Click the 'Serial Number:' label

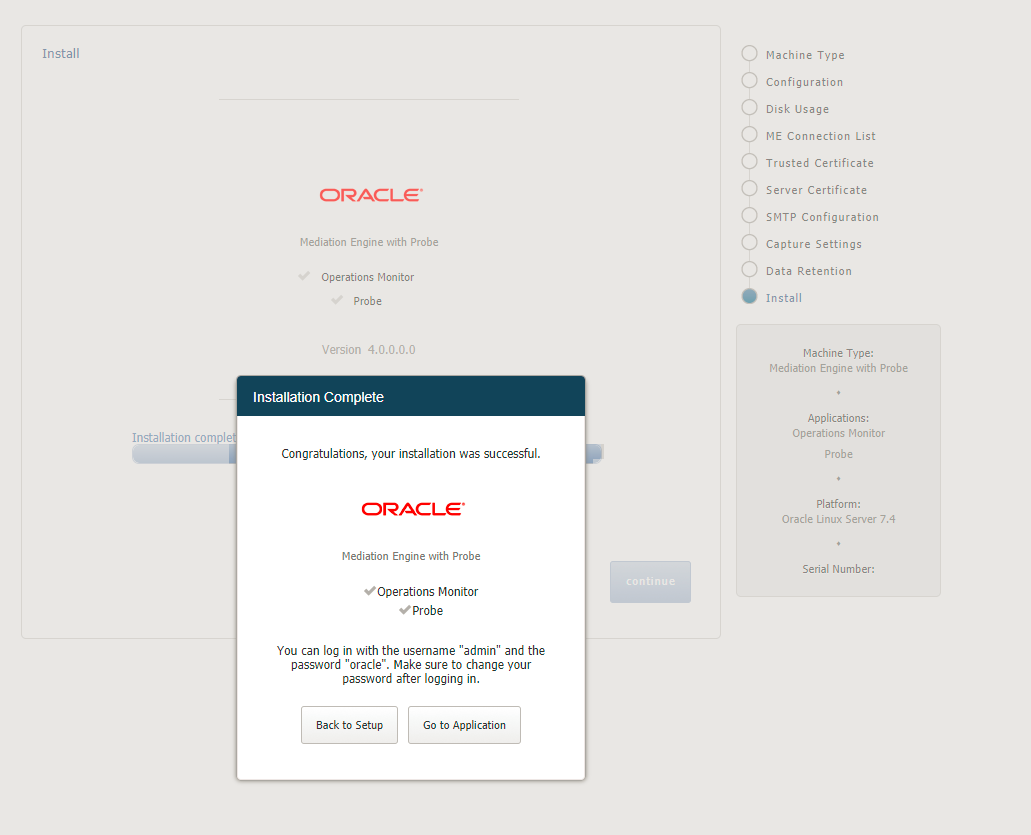838,569
